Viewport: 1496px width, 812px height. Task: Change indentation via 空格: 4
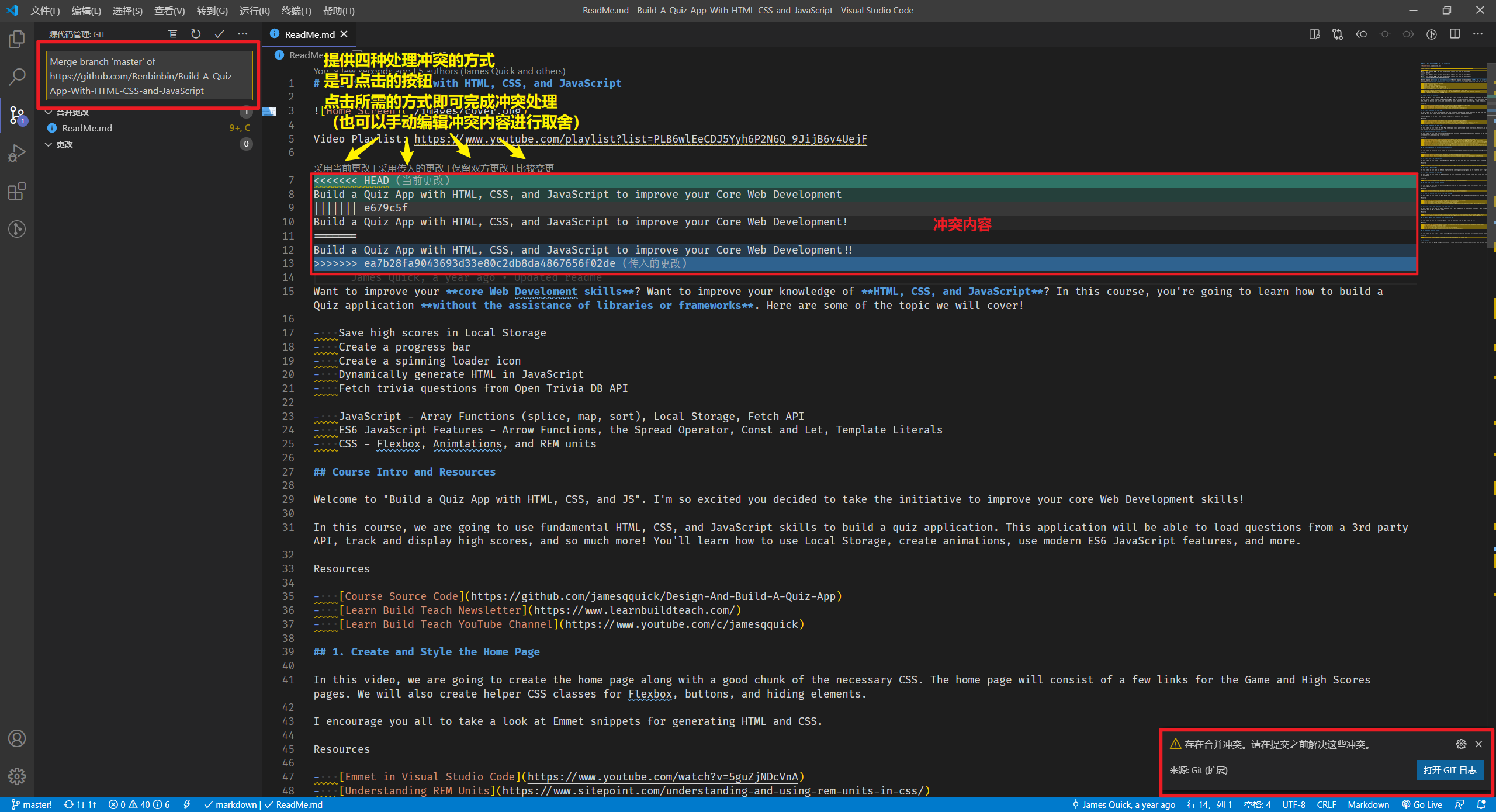point(1257,804)
